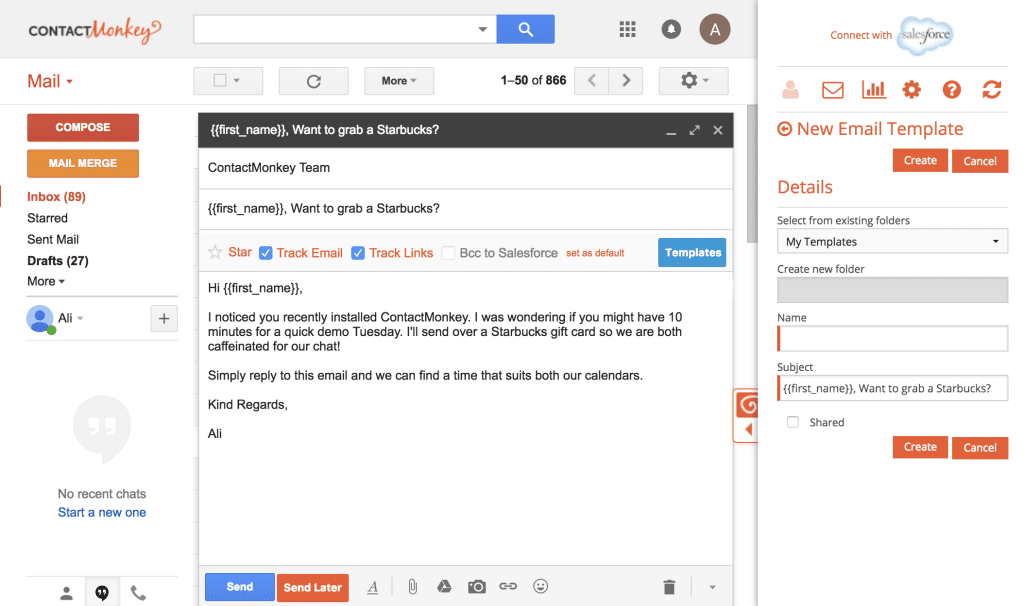Insert a link with chain icon
The image size is (1024, 606).
[x=508, y=586]
